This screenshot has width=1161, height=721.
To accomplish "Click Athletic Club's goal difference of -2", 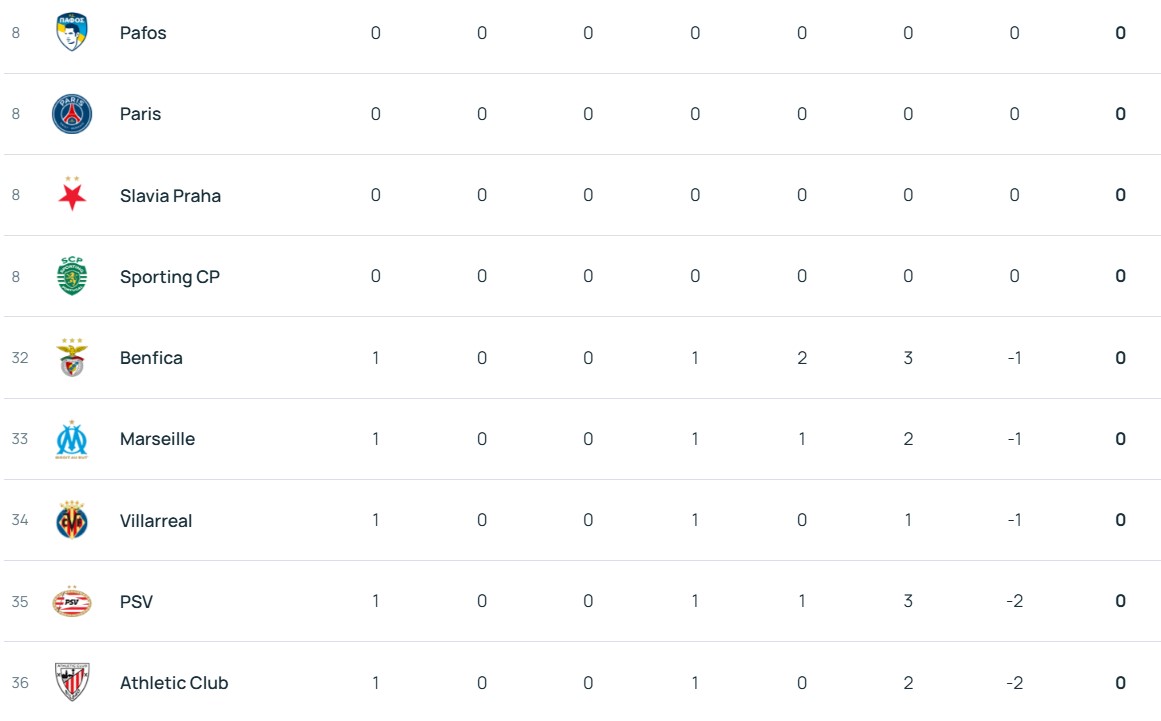I will pyautogui.click(x=1014, y=683).
